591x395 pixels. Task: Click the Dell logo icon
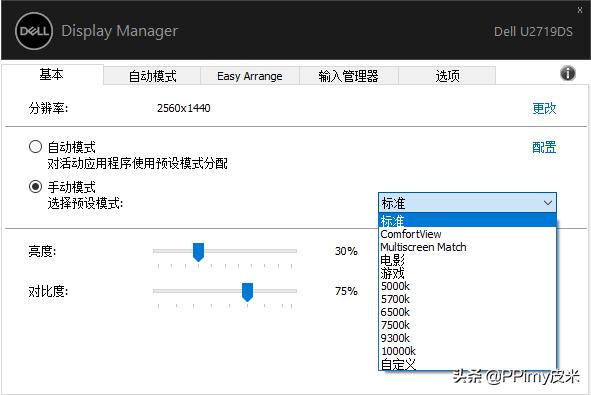coord(34,31)
